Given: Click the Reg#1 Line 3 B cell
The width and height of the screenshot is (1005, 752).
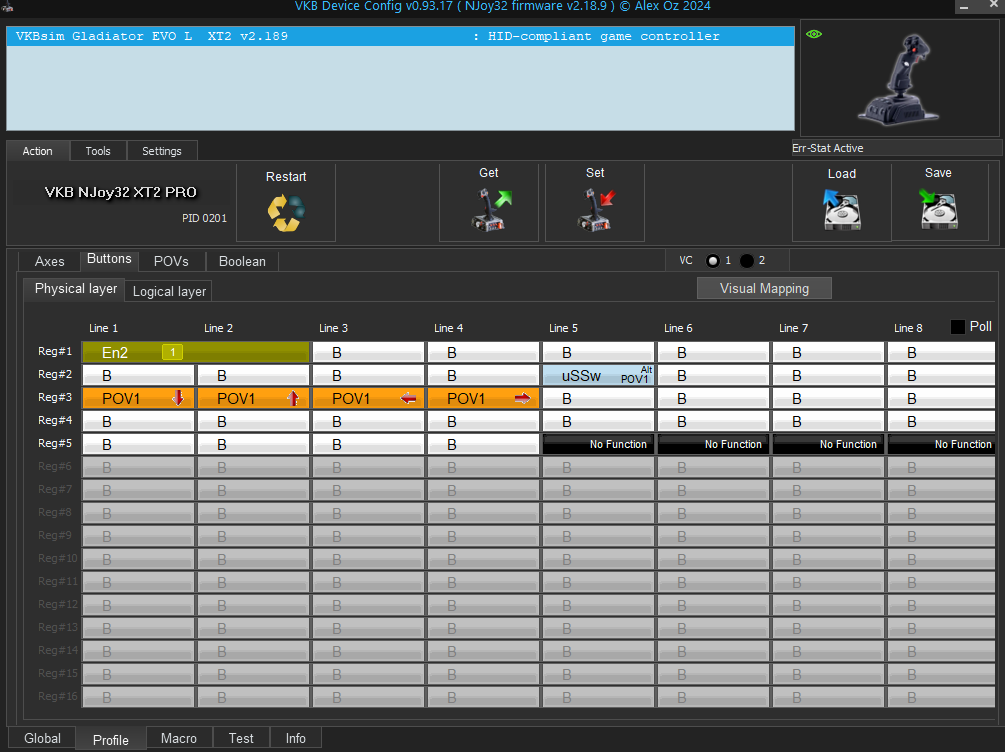Looking at the screenshot, I should pos(369,352).
